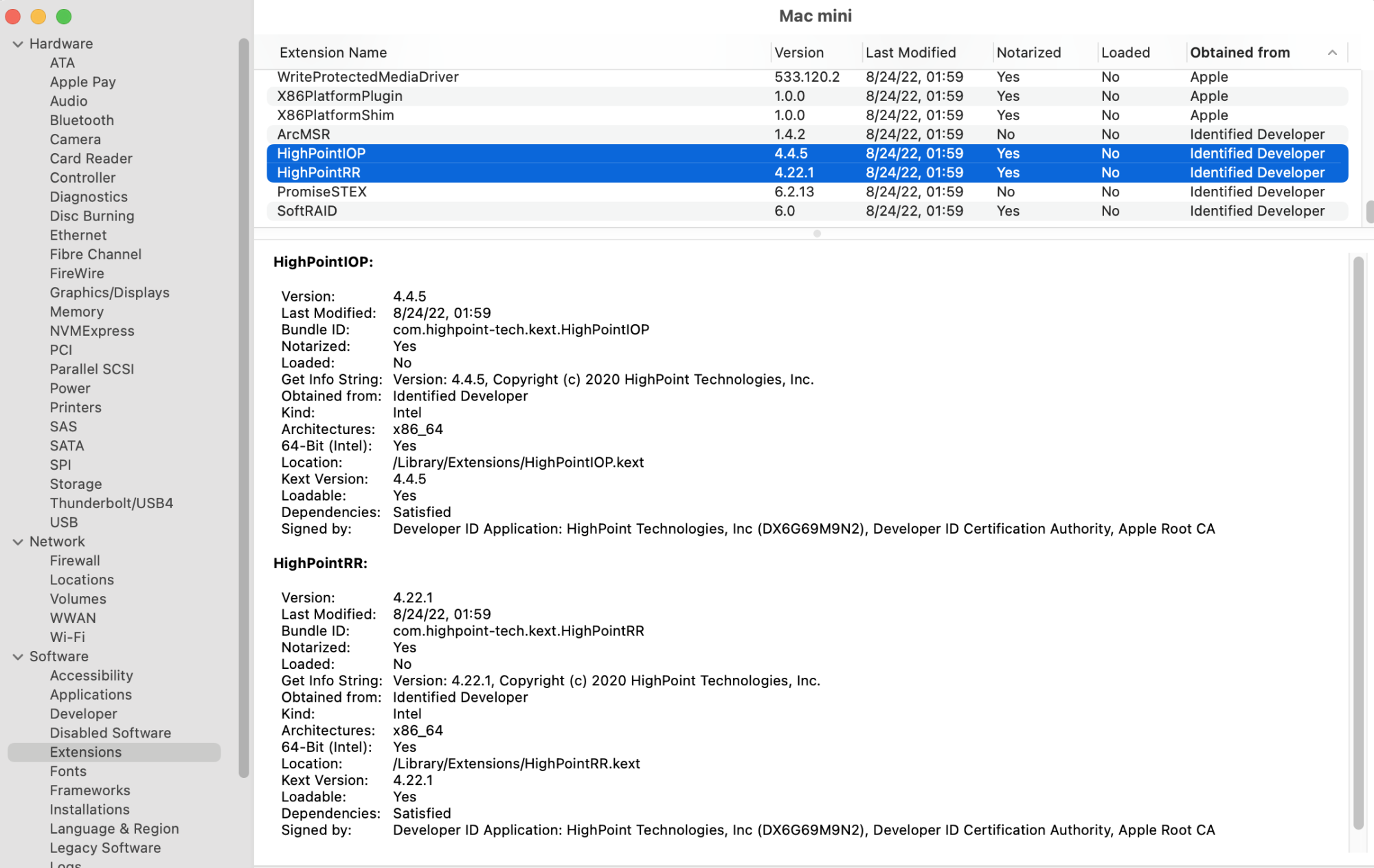Select Accessibility under Software
1374x868 pixels.
point(91,676)
